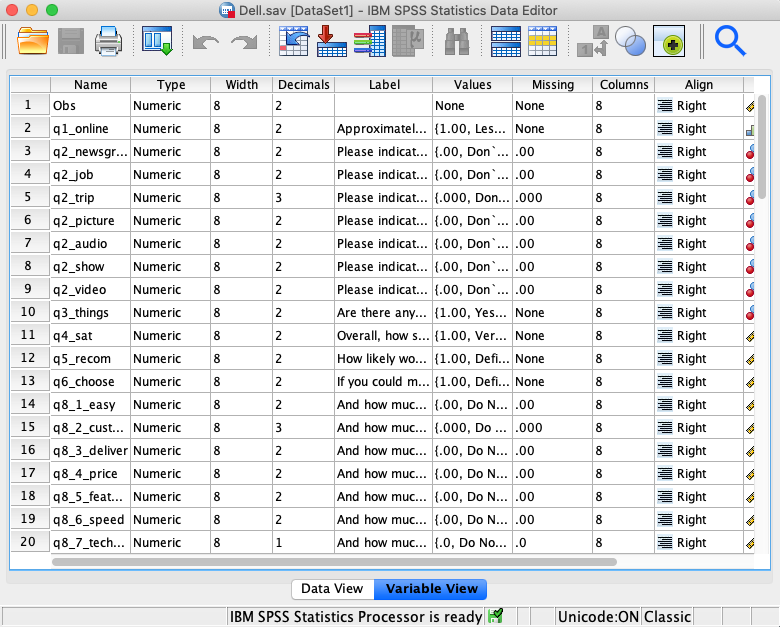This screenshot has width=780, height=627.
Task: Click scale measure icon for q4_sat
Action: [750, 336]
